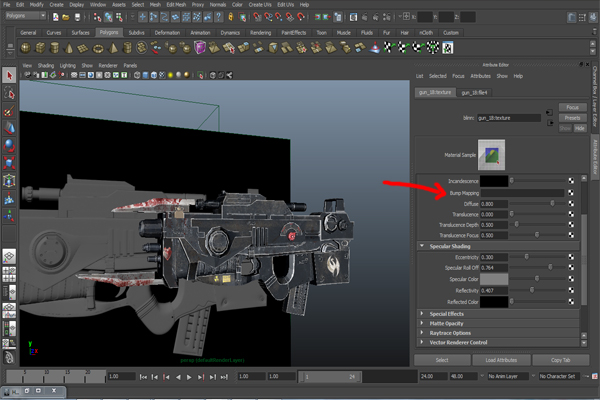This screenshot has height=400, width=600.
Task: Open the gun_18:file4 attribute tab
Action: pos(474,93)
